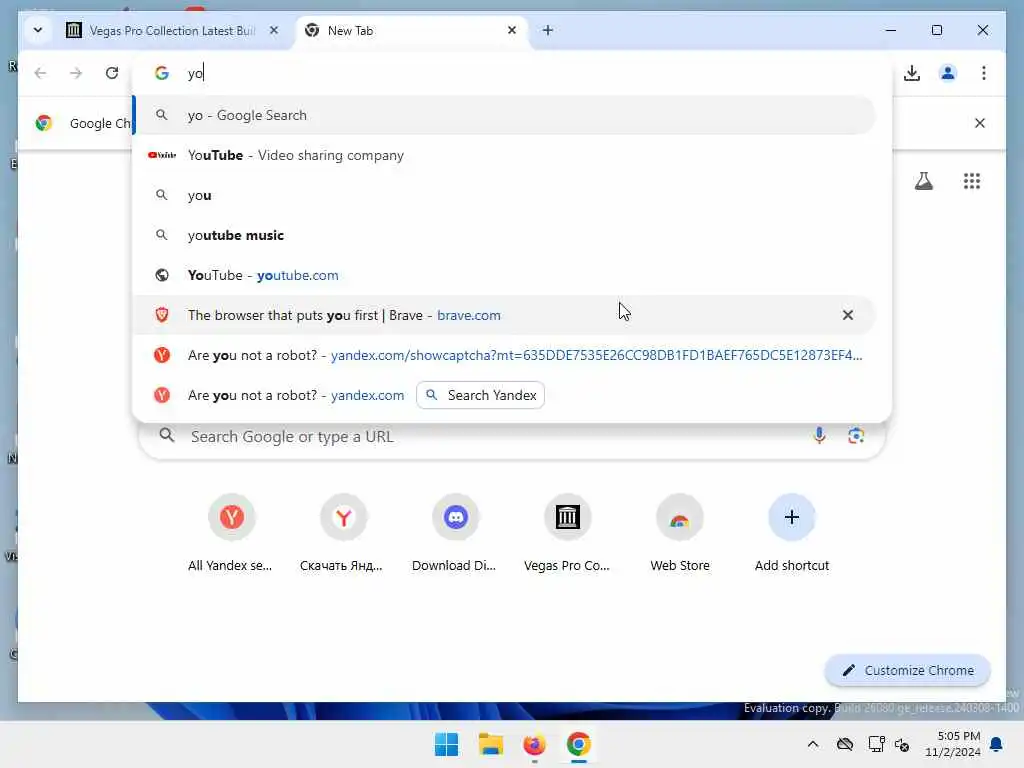Screen dimensions: 1024x768
Task: Open Search Labs flask icon
Action: click(923, 181)
